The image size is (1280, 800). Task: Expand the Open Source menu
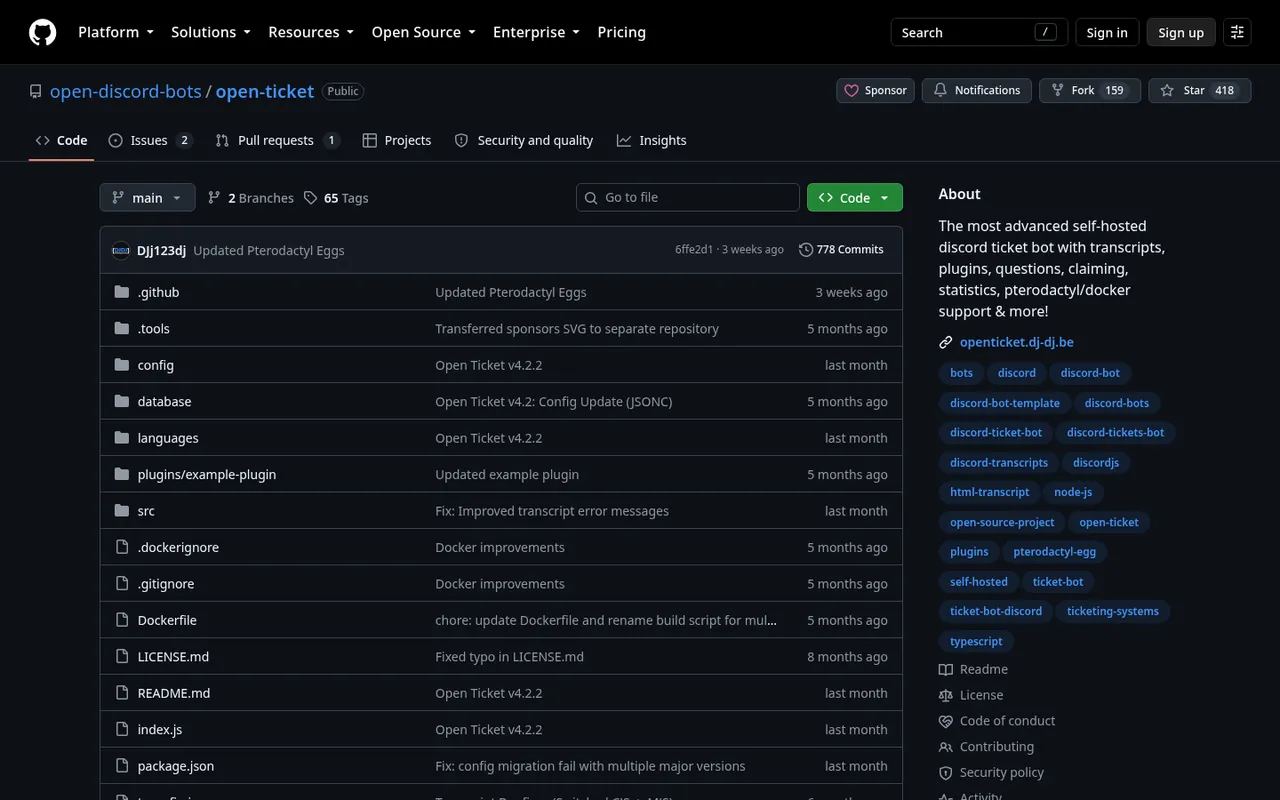(424, 32)
